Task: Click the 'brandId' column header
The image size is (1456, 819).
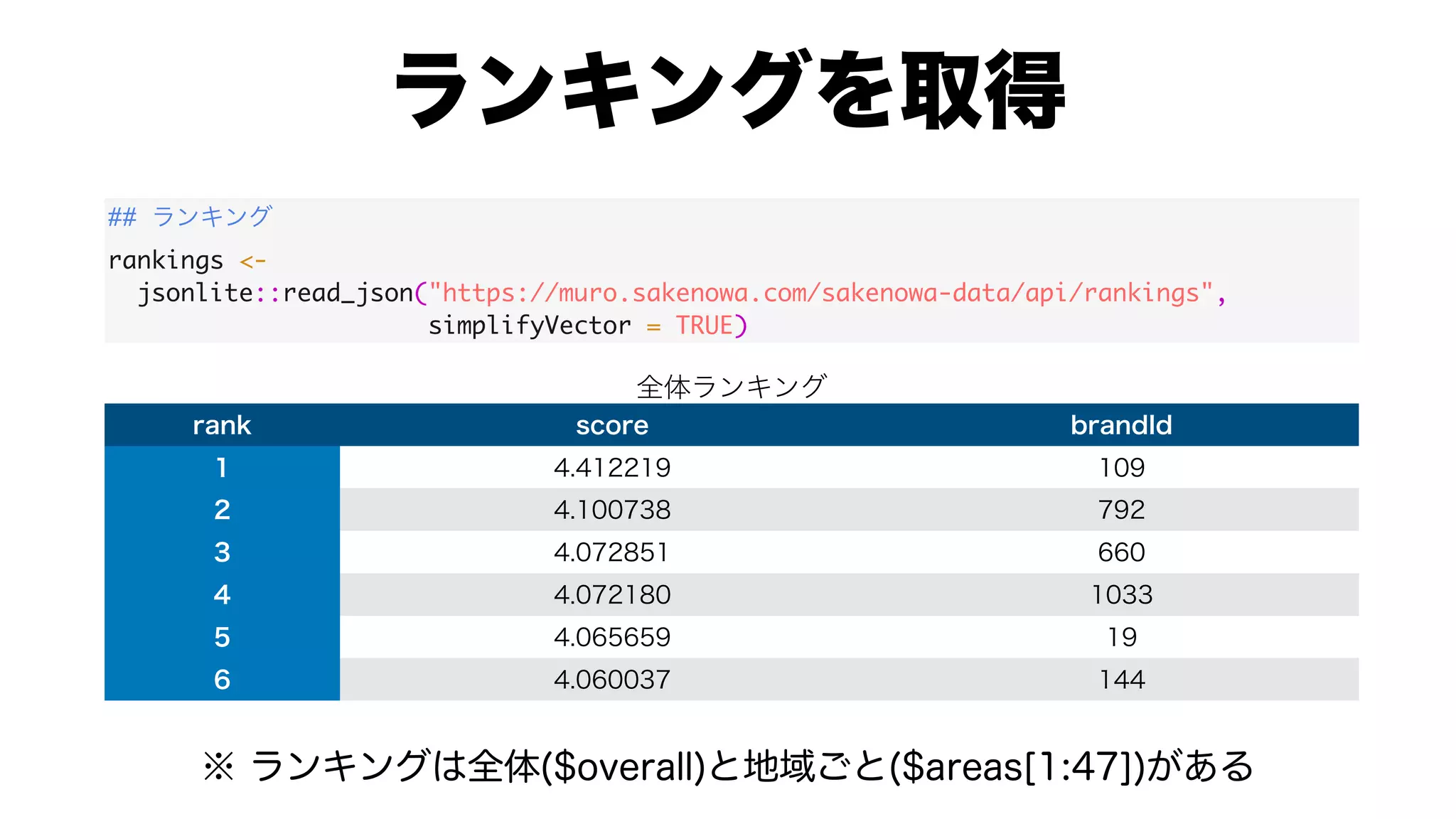Action: point(1122,425)
